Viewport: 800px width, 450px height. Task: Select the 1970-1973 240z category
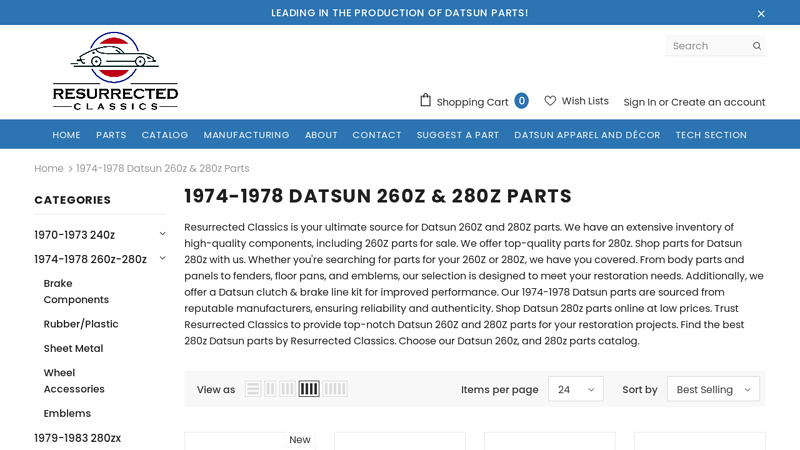click(x=74, y=235)
